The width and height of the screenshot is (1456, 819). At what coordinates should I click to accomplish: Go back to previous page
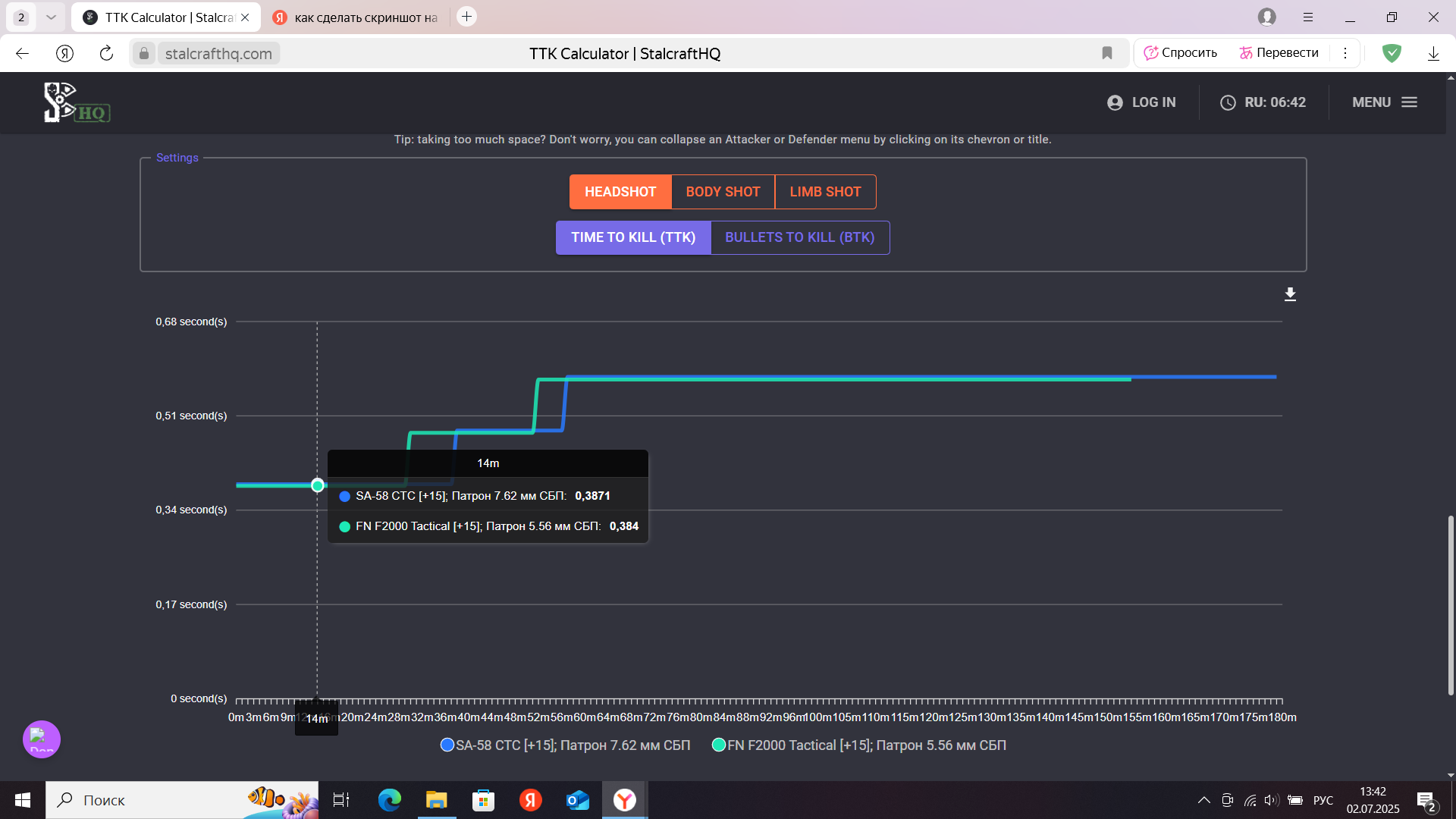[x=22, y=53]
